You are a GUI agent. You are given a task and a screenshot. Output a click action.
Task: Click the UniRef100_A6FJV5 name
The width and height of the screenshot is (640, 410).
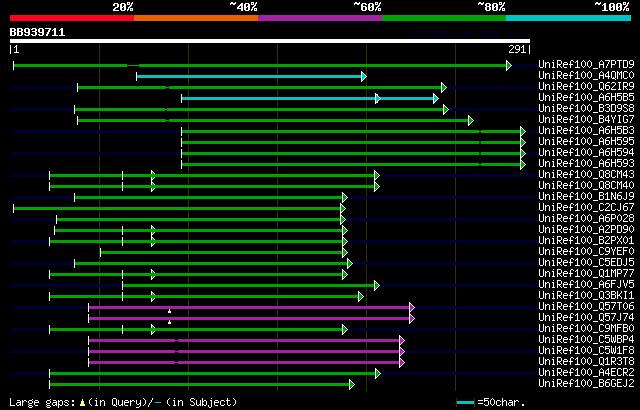coord(586,285)
